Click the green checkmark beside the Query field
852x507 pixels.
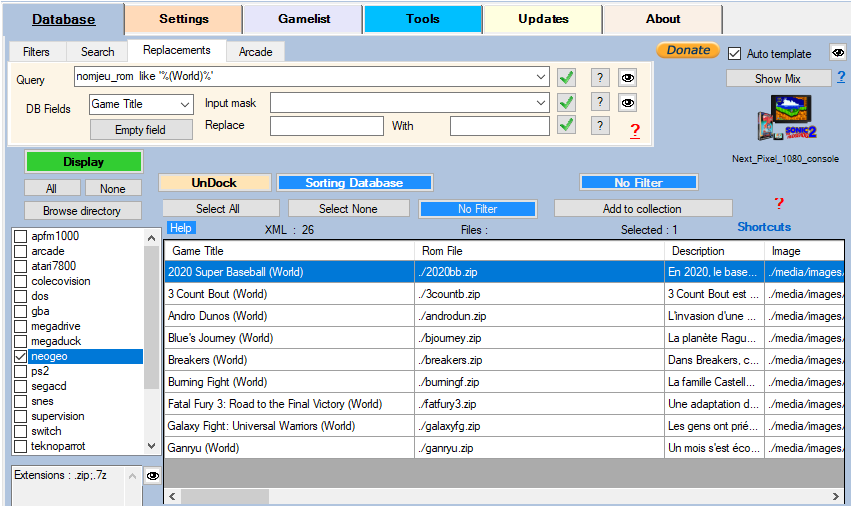567,77
